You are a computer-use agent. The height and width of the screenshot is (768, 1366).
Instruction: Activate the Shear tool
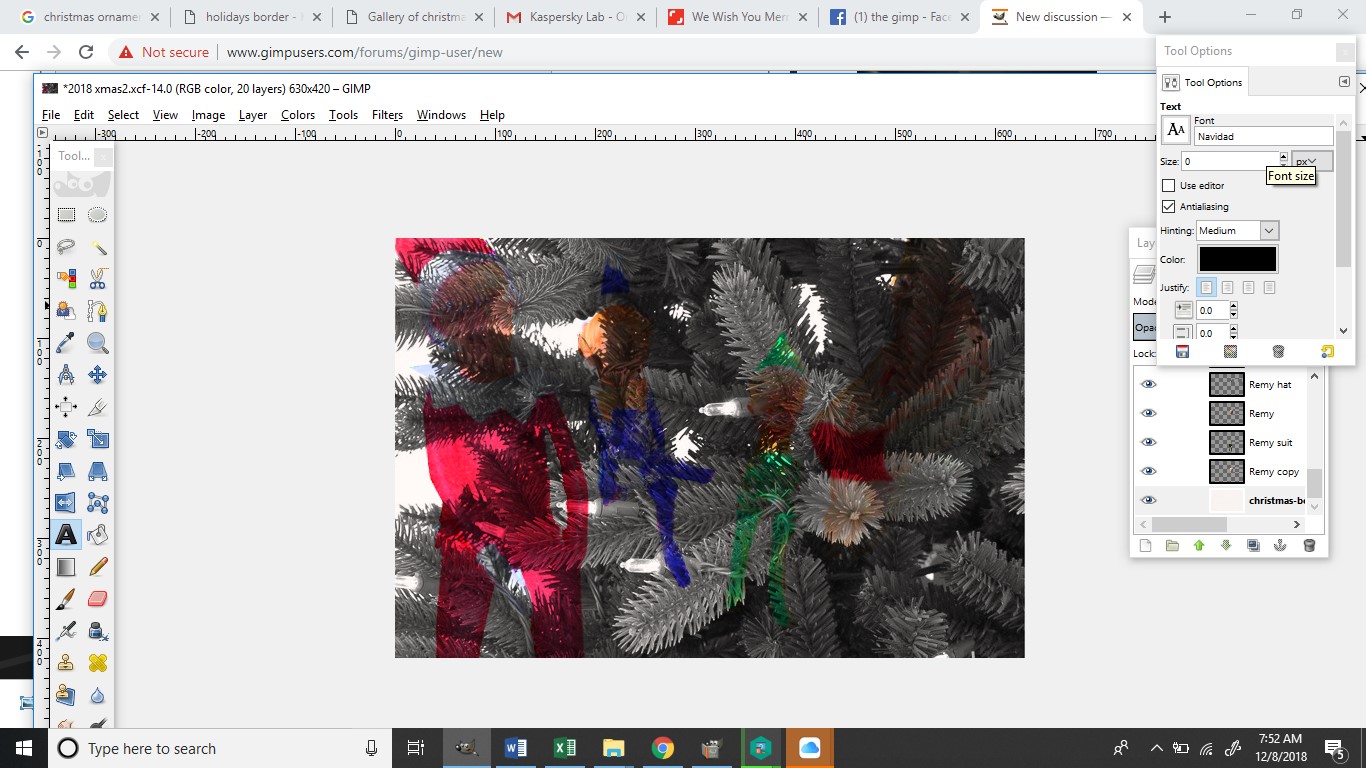click(66, 471)
